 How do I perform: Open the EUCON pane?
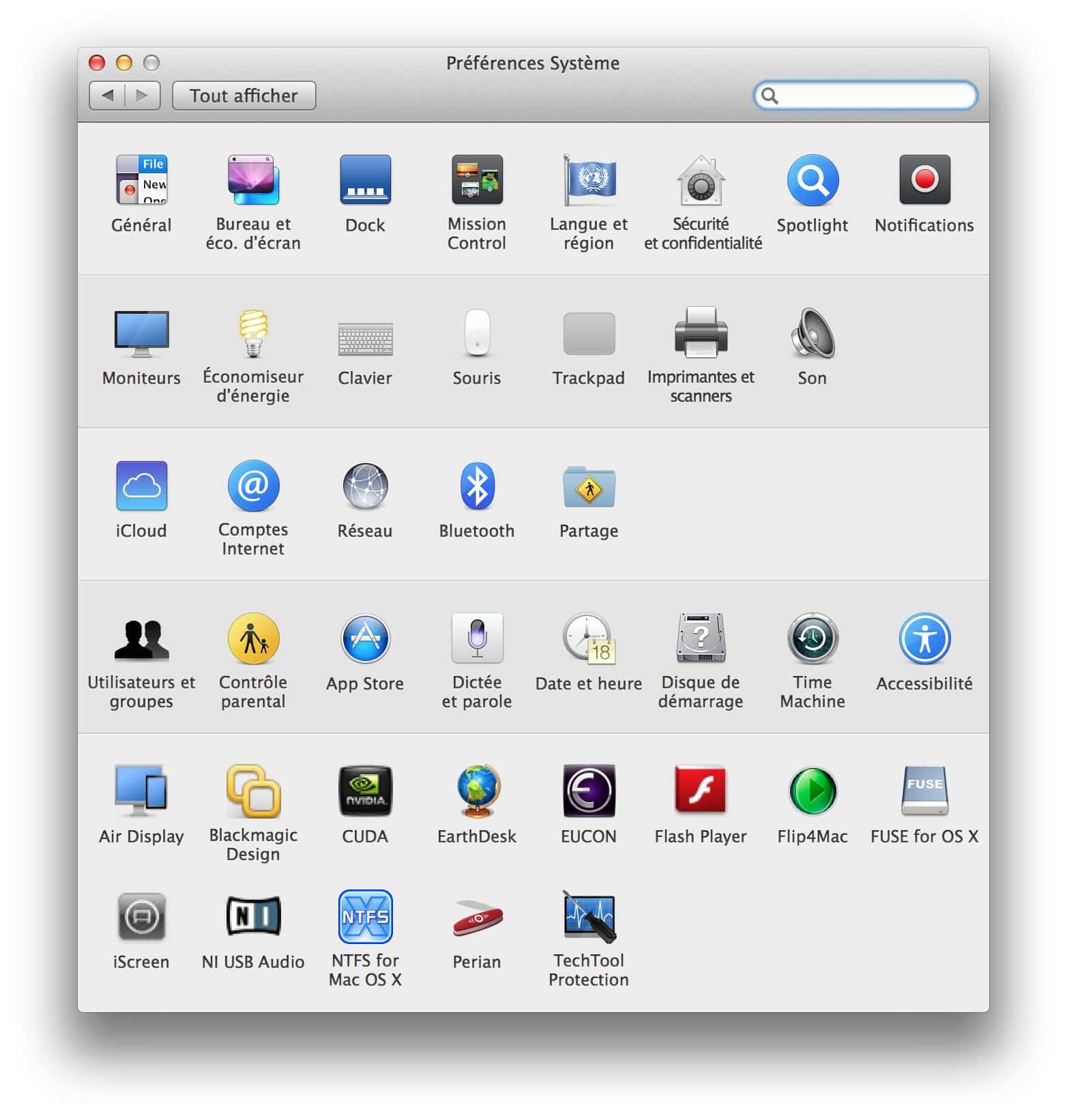click(589, 791)
